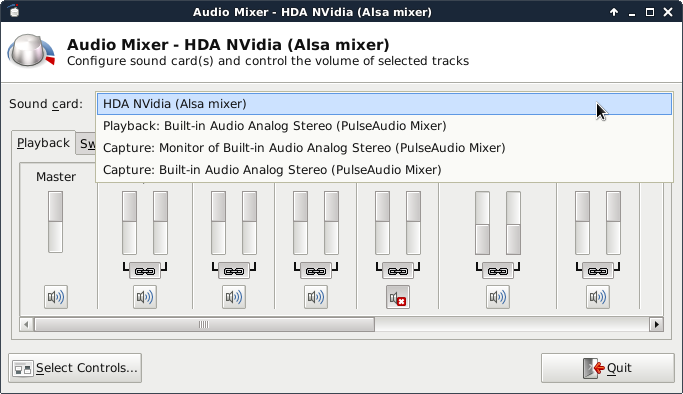Maximize the Audio Mixer window
This screenshot has height=394, width=683.
(x=649, y=12)
